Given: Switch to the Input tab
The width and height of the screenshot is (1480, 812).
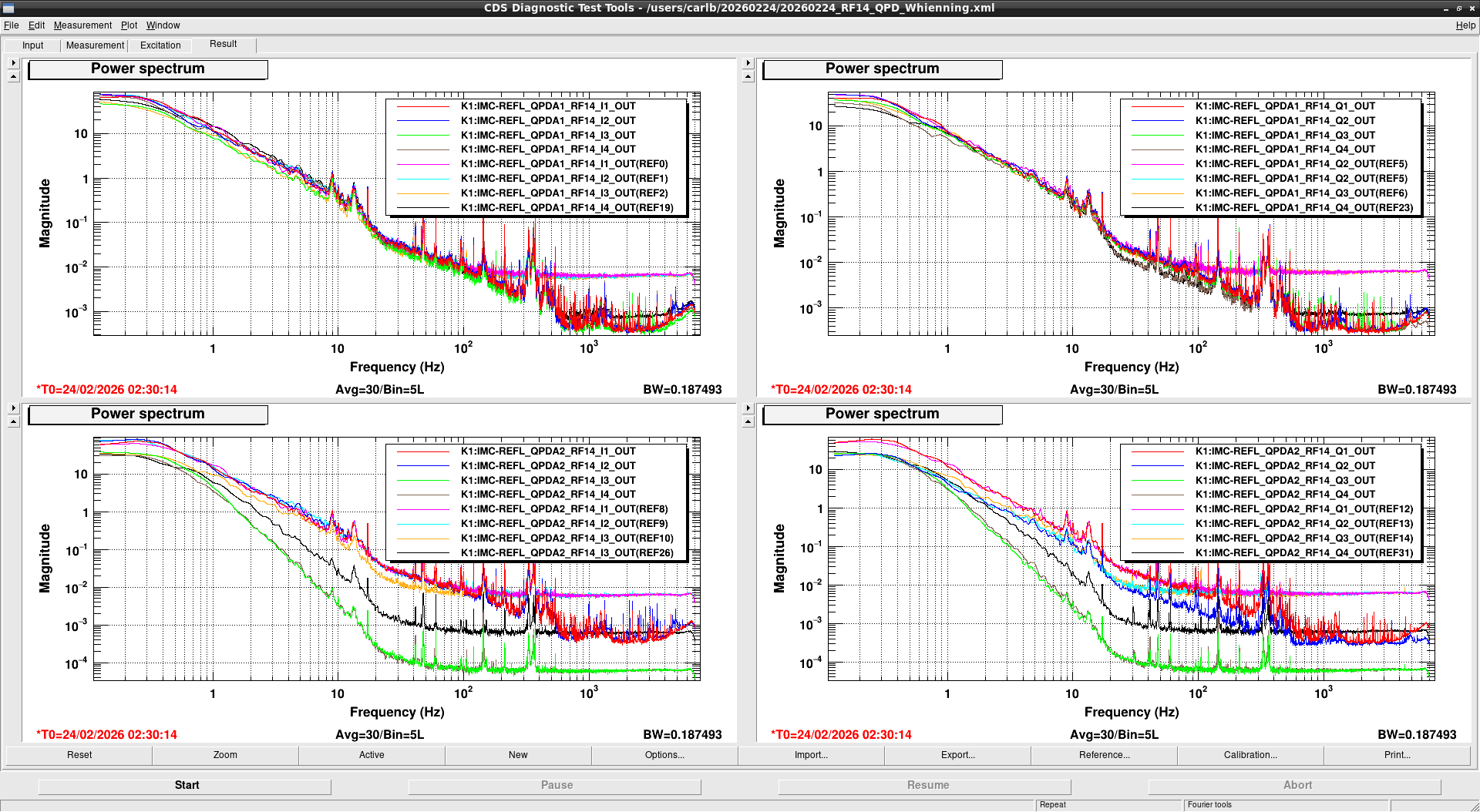Looking at the screenshot, I should coord(33,45).
